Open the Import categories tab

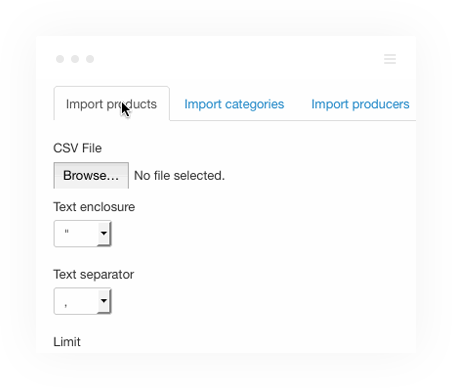click(x=234, y=104)
